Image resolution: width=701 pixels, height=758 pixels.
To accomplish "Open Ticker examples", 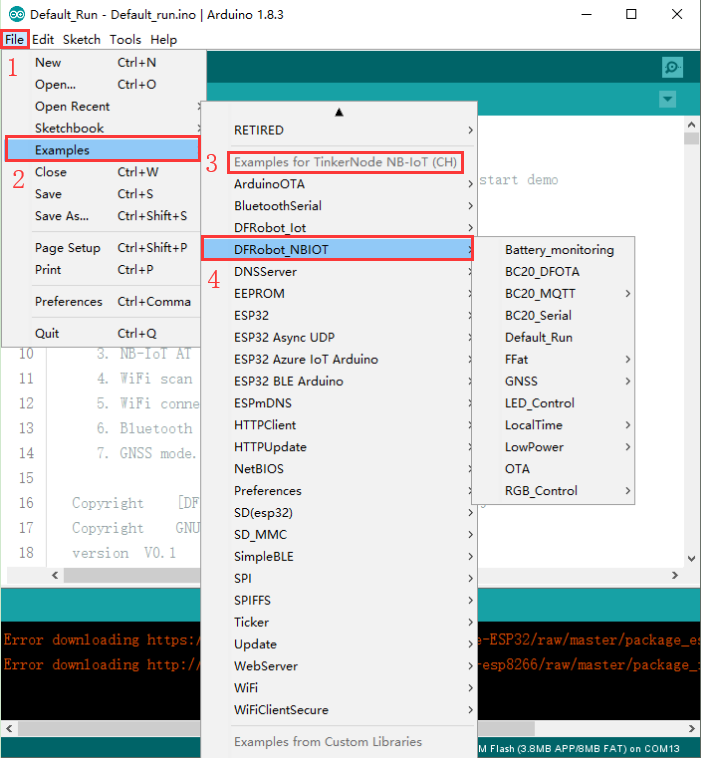I will 339,622.
